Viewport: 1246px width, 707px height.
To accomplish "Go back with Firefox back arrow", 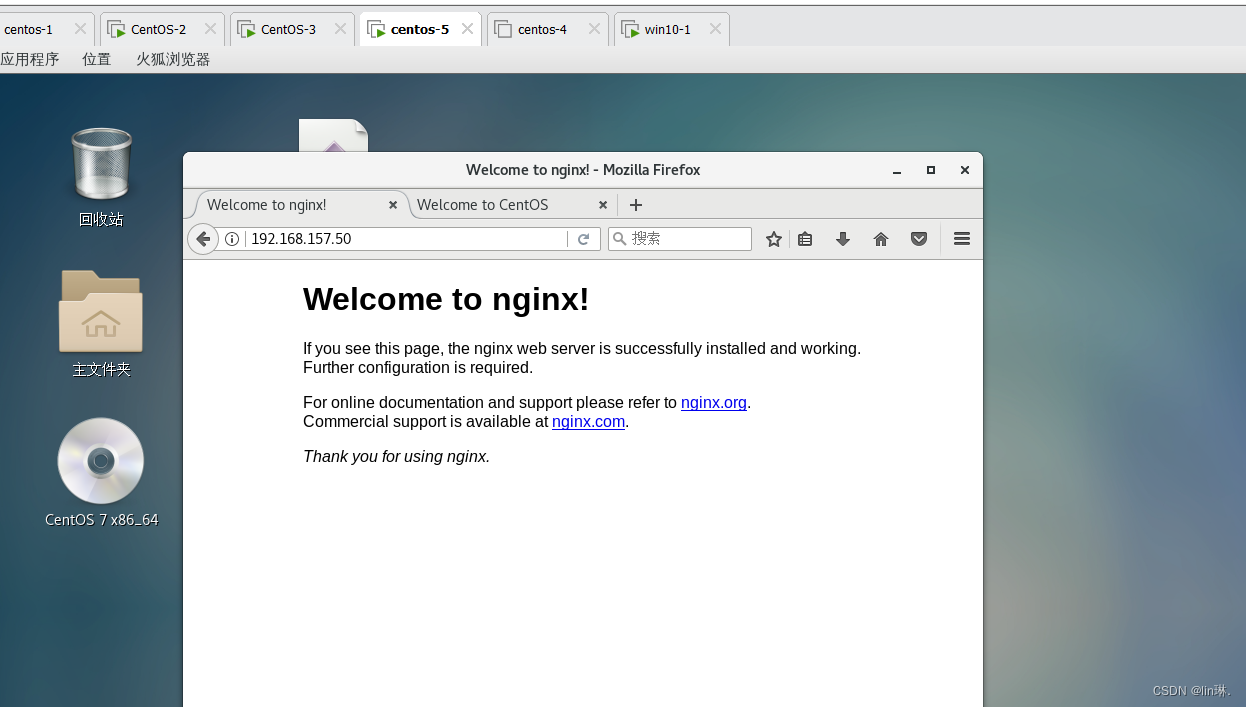I will point(203,239).
